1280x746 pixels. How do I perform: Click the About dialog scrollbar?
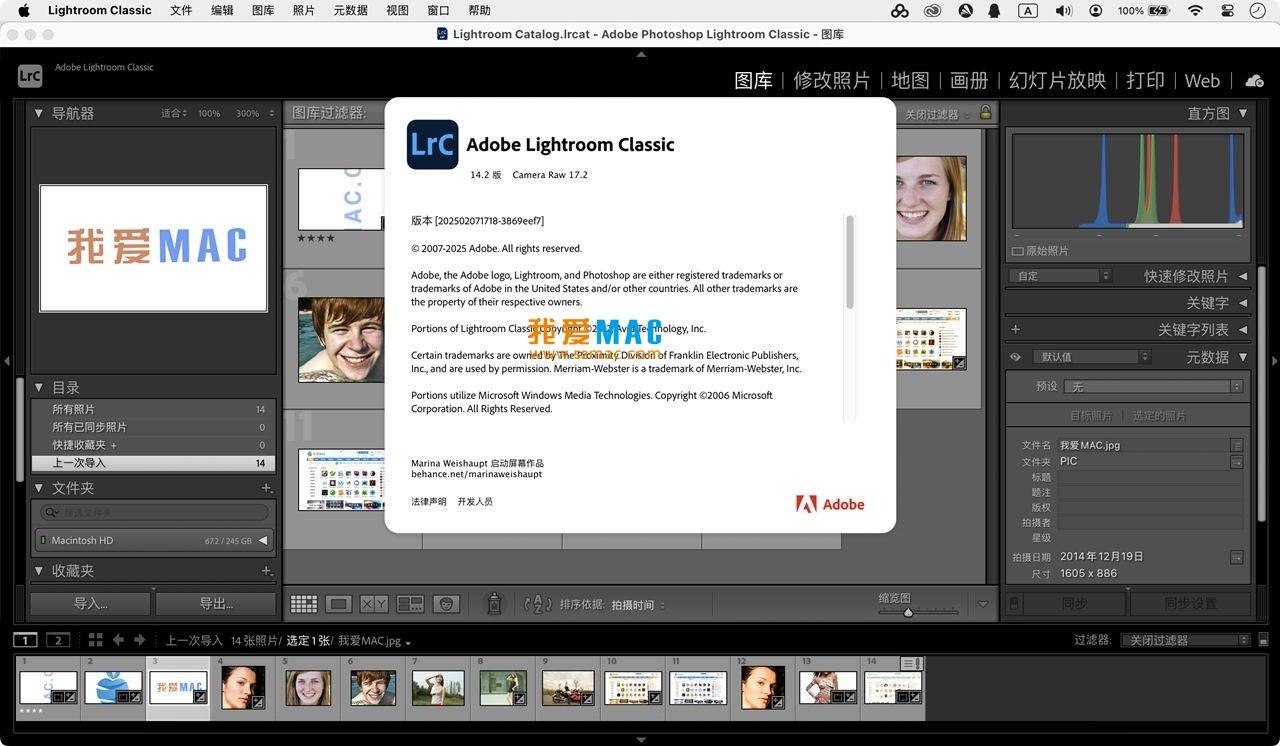coord(850,262)
